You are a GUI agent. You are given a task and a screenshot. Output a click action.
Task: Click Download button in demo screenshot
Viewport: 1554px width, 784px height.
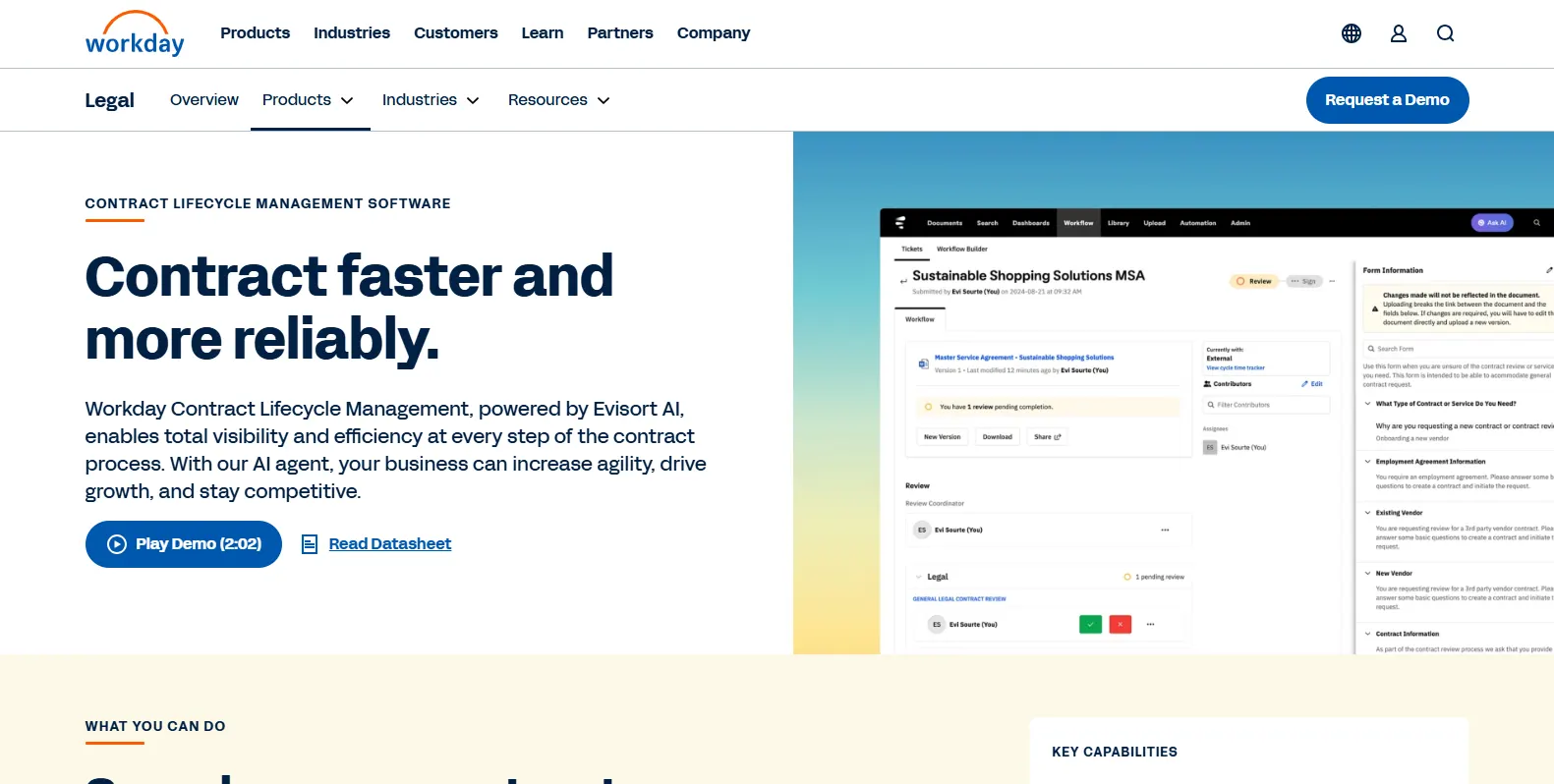tap(998, 437)
